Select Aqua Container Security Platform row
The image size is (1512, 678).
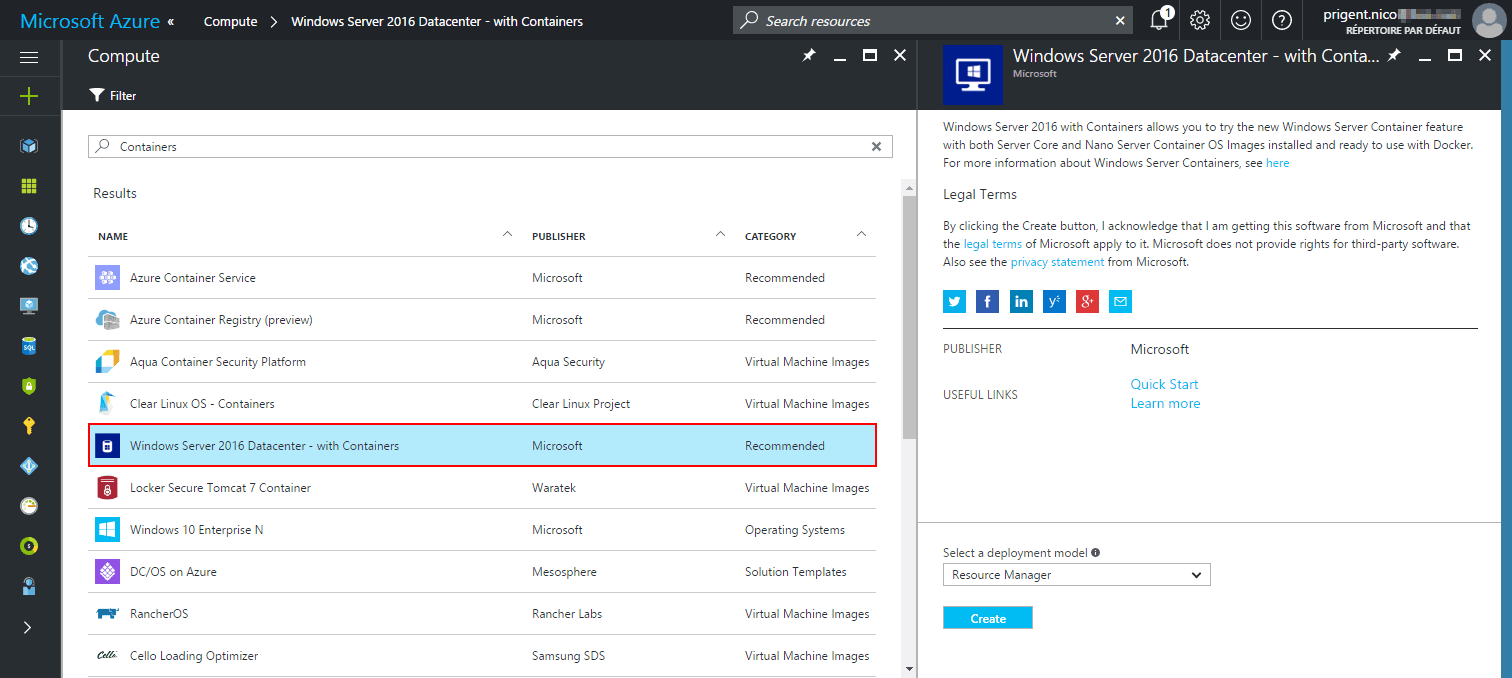(x=482, y=361)
